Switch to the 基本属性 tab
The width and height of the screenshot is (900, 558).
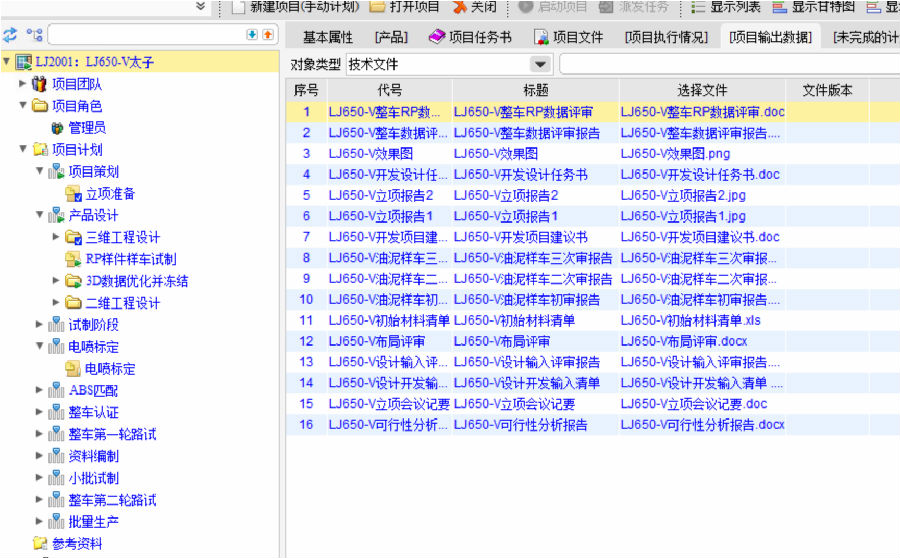[328, 38]
